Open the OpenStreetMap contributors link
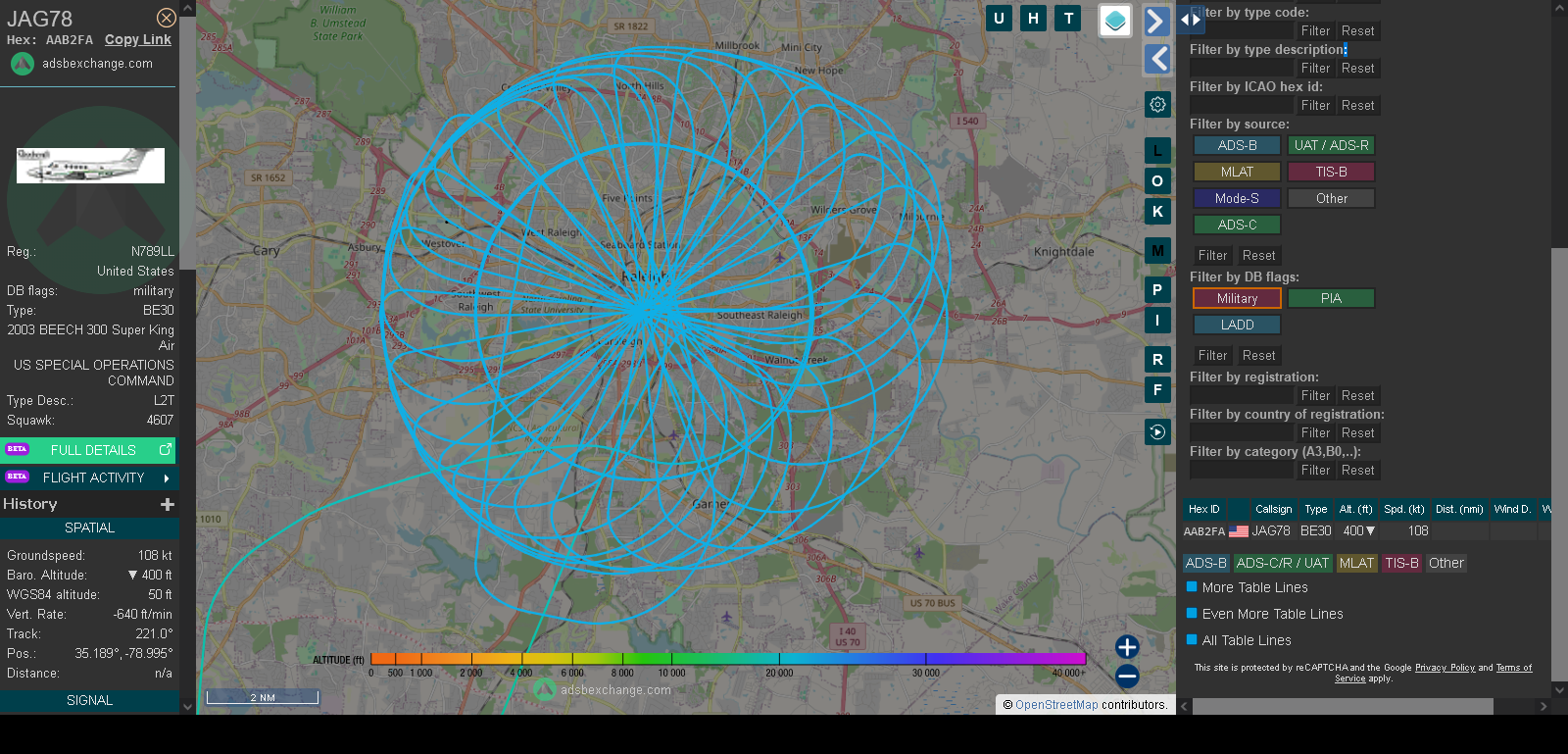The height and width of the screenshot is (754, 1568). [1056, 705]
